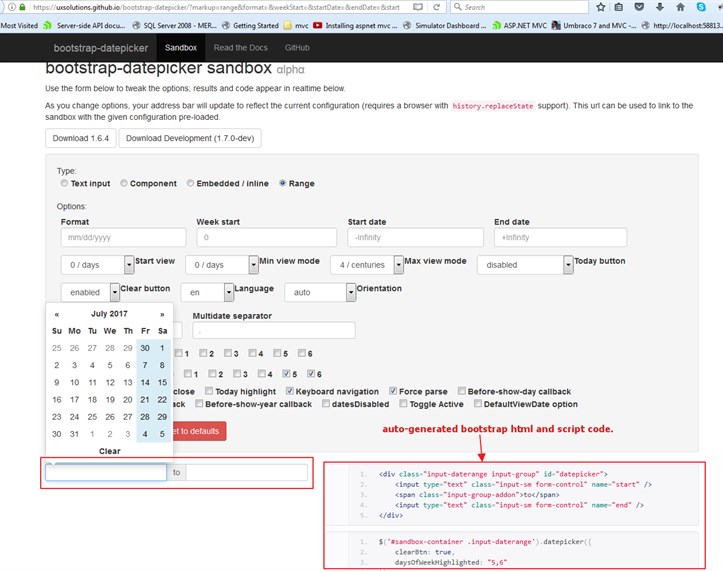
Task: Pick day 15 in the calendar
Action: pos(162,382)
